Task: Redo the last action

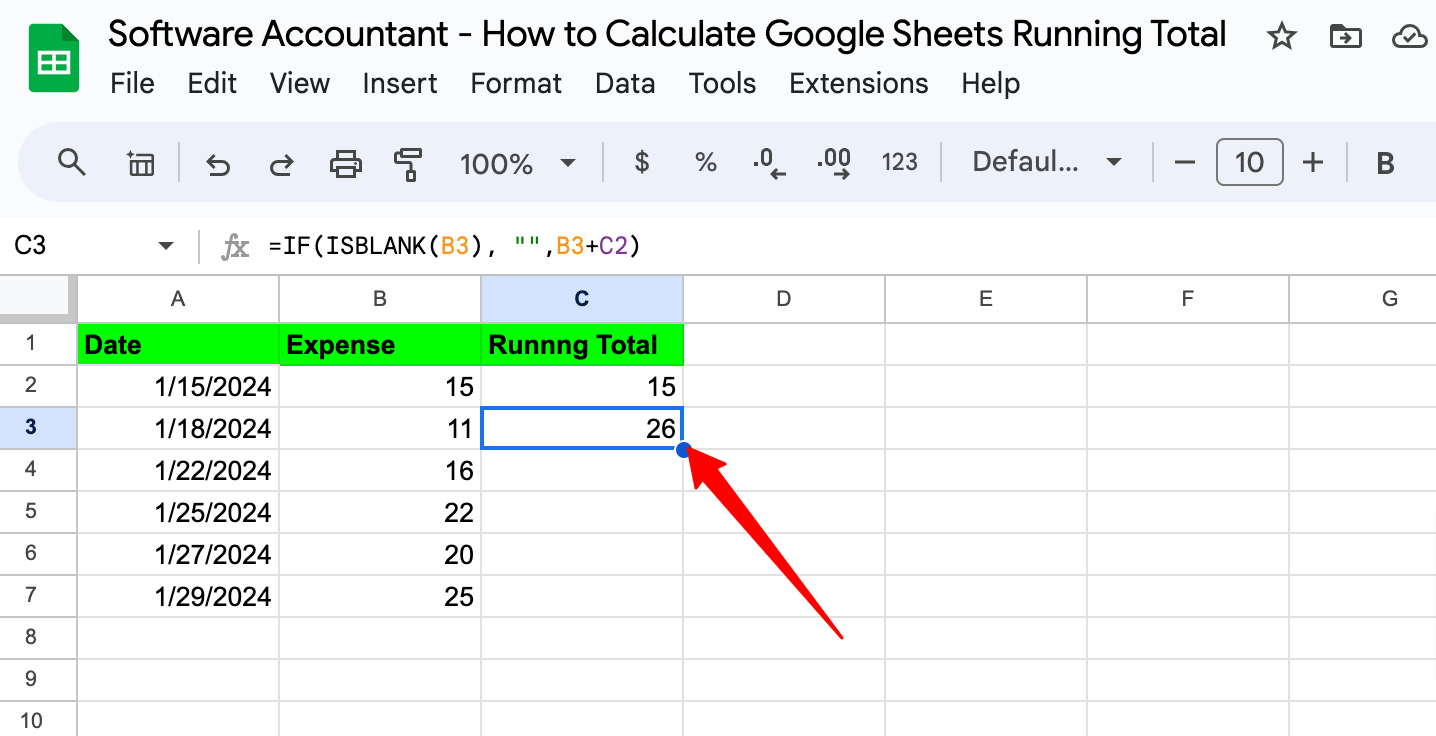Action: coord(282,163)
